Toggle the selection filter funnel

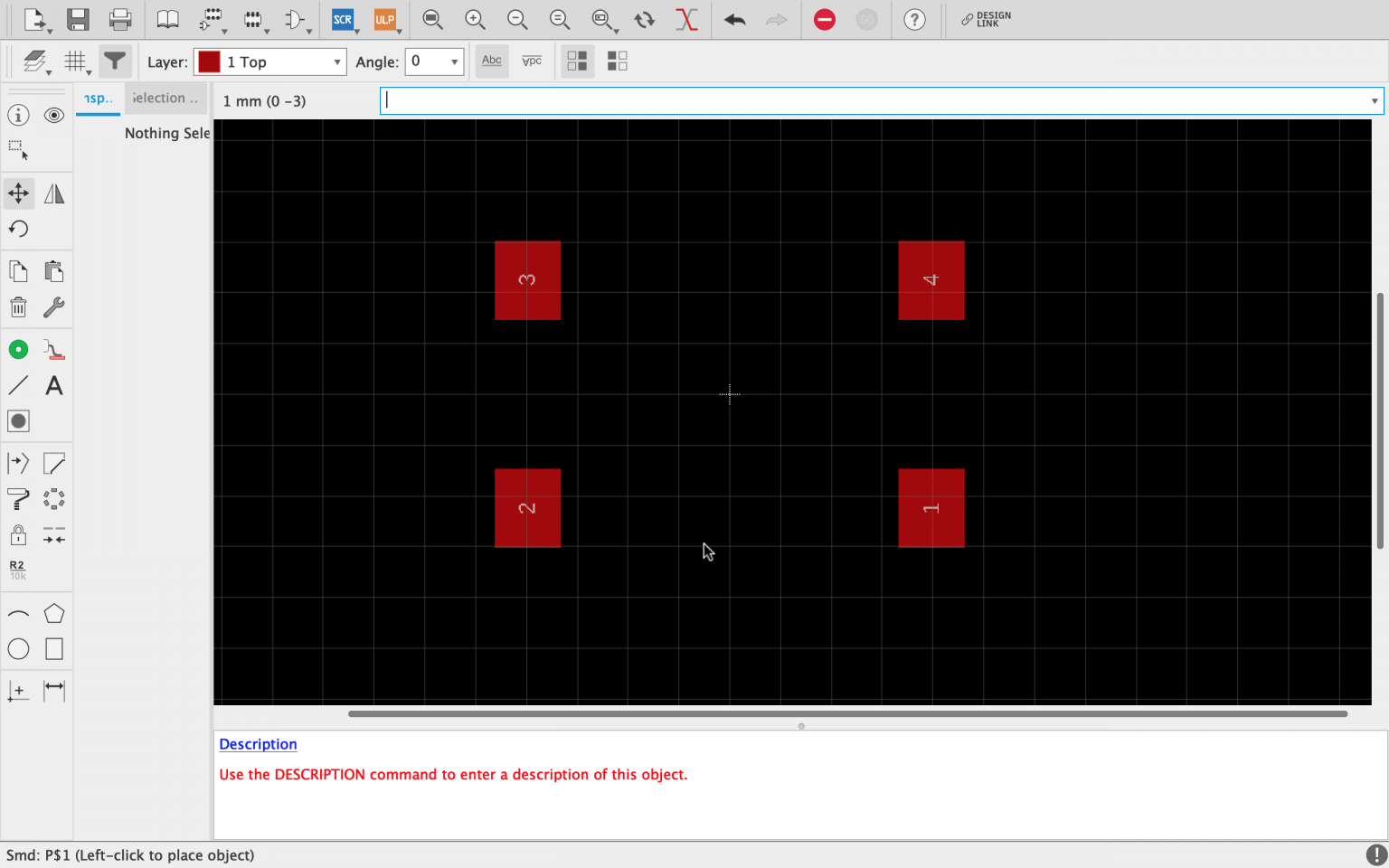[115, 61]
